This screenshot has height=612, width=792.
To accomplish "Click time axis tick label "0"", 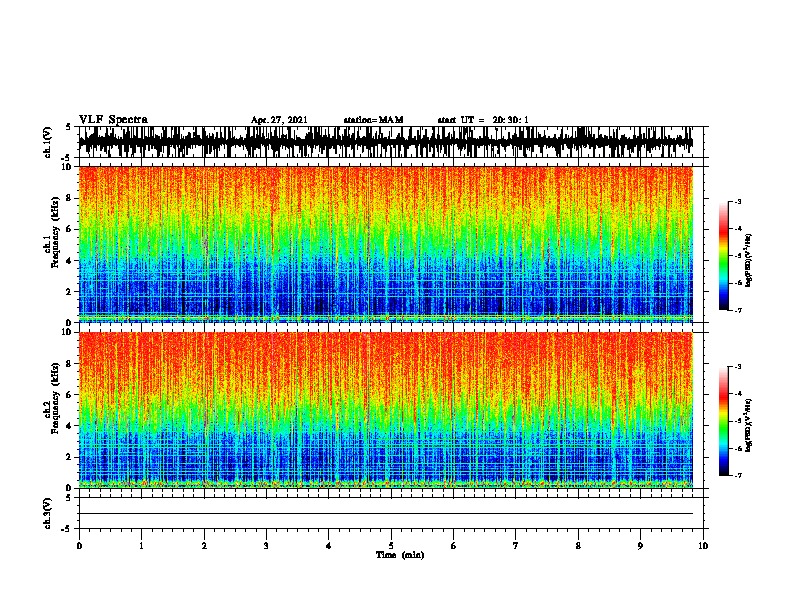I will click(79, 546).
